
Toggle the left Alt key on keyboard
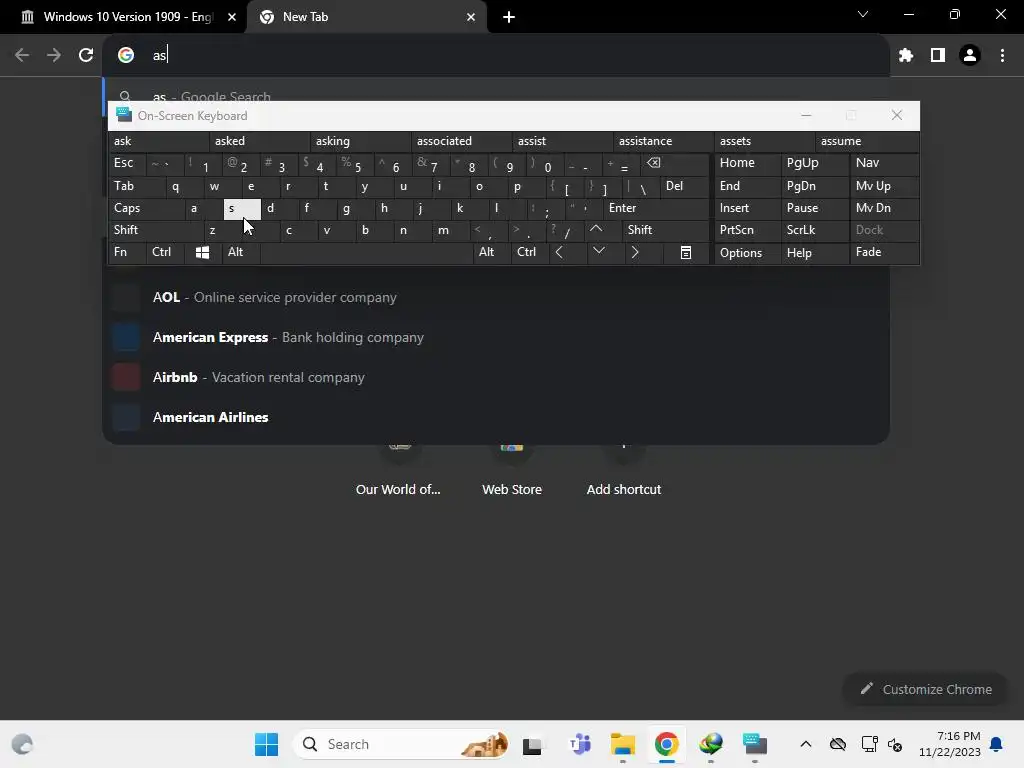pos(241,252)
